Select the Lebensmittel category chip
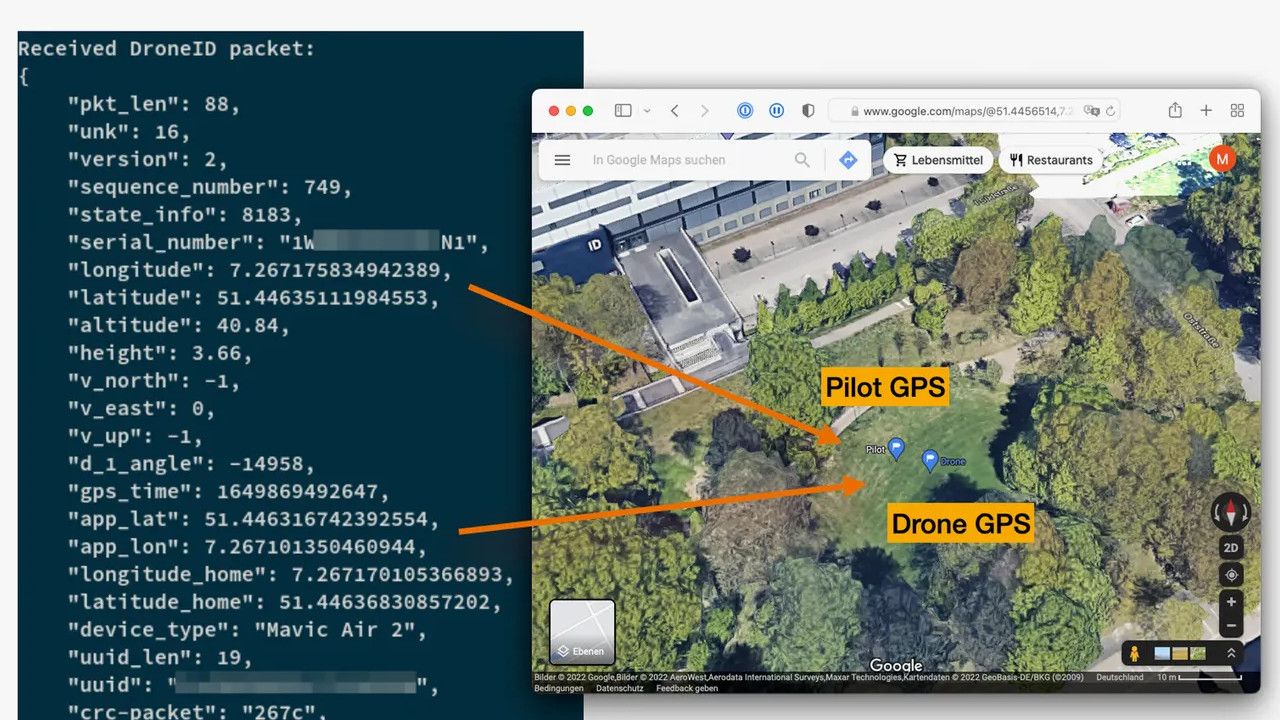 click(938, 160)
